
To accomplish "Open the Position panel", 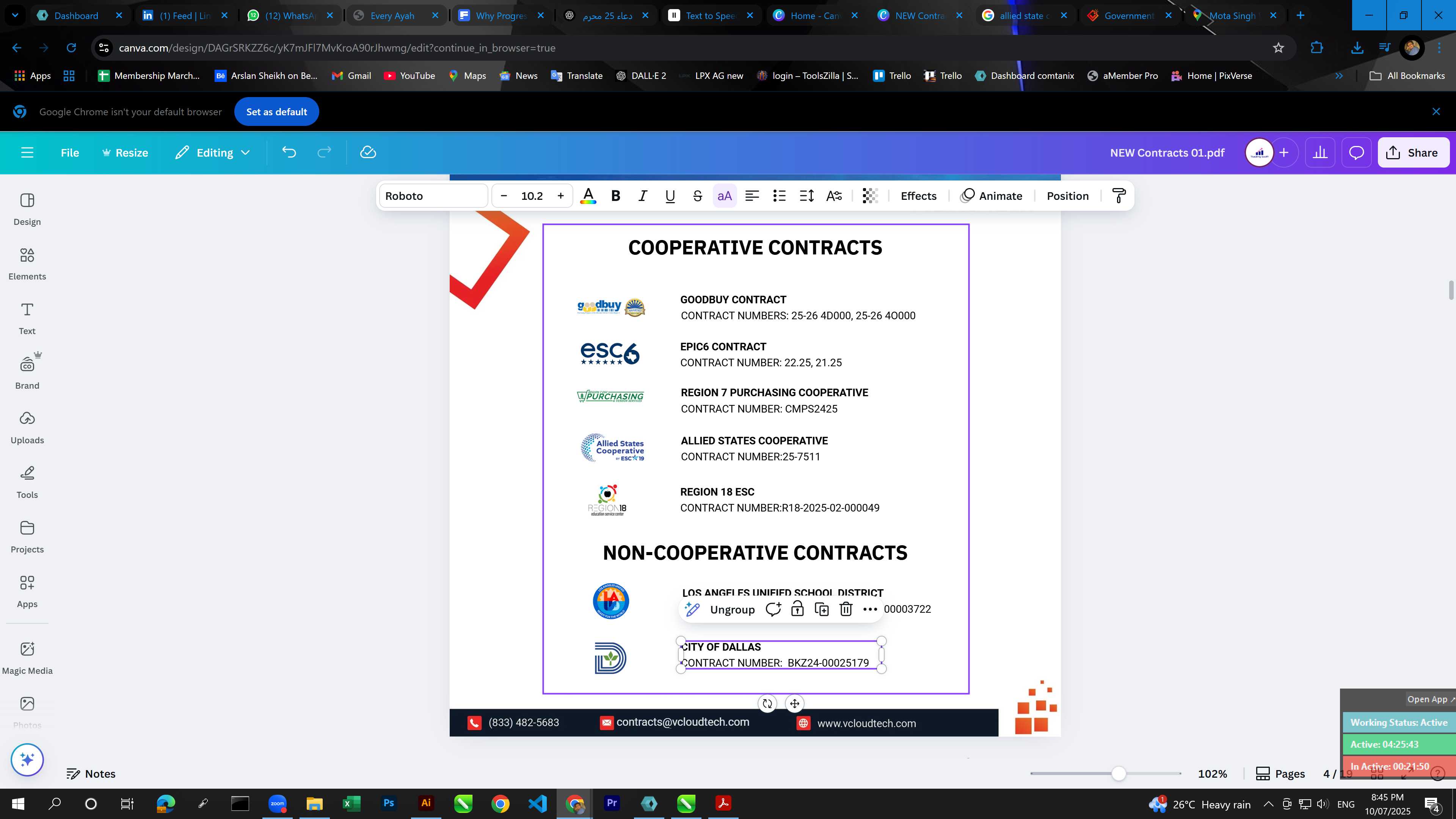I will (1067, 196).
